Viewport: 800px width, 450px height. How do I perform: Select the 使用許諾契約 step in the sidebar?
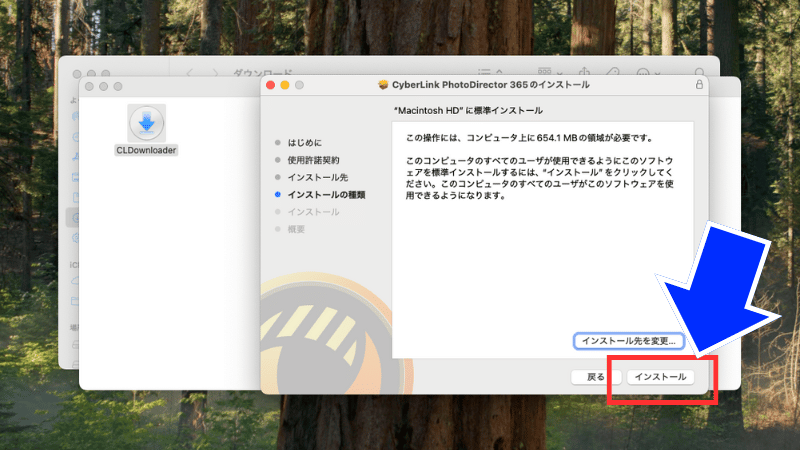tap(313, 160)
